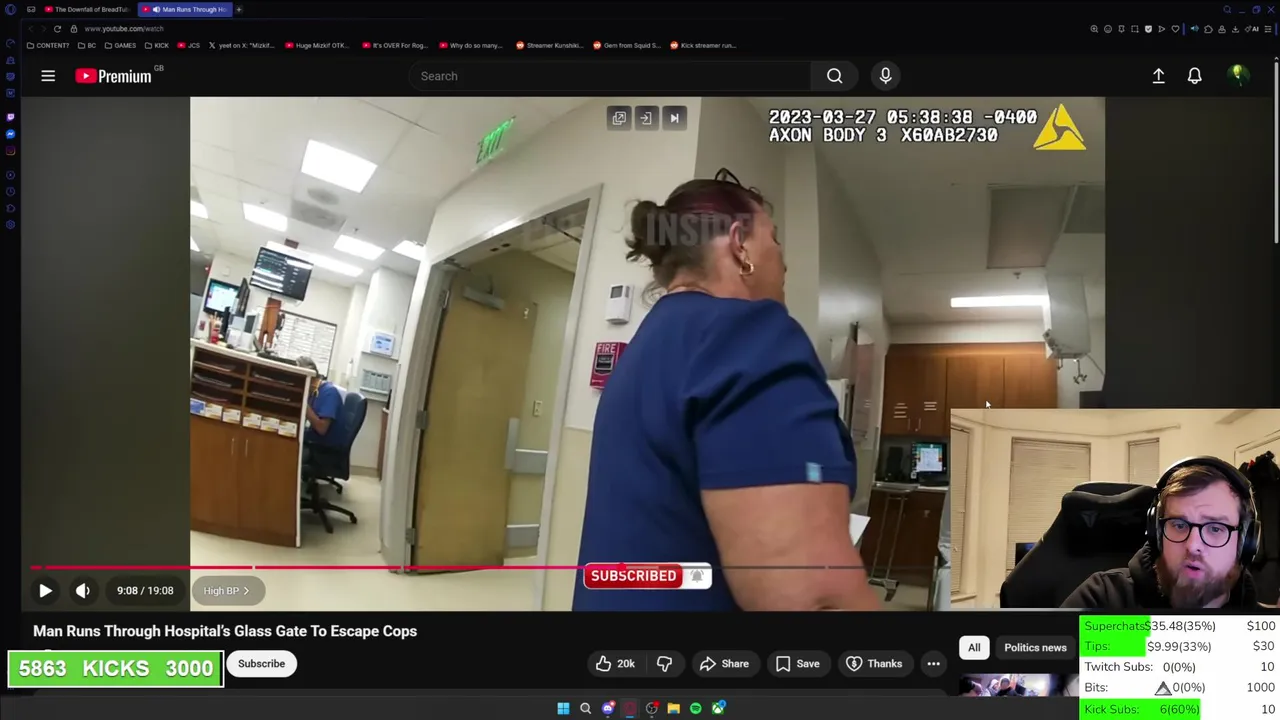Add page to bookmarks heart icon
The width and height of the screenshot is (1280, 720).
tap(1175, 29)
